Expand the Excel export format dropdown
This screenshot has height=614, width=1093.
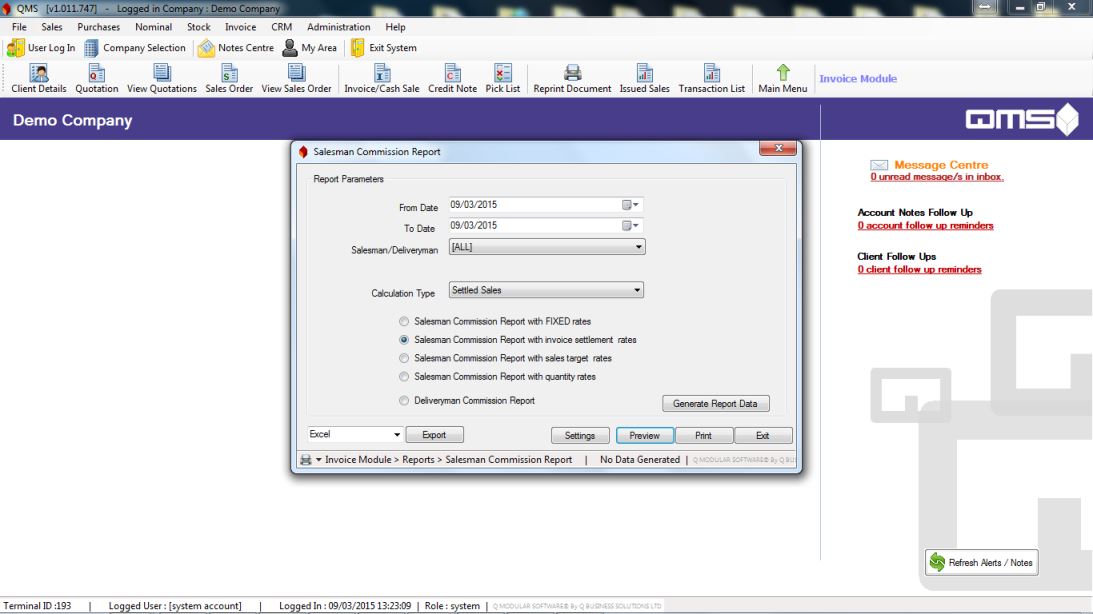coord(397,435)
